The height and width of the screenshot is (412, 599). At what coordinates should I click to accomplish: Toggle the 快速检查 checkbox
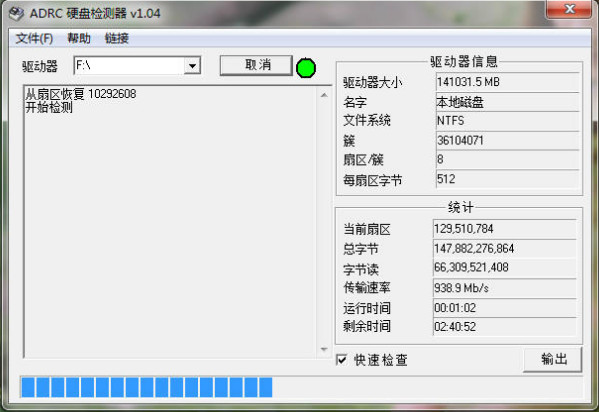pos(342,360)
